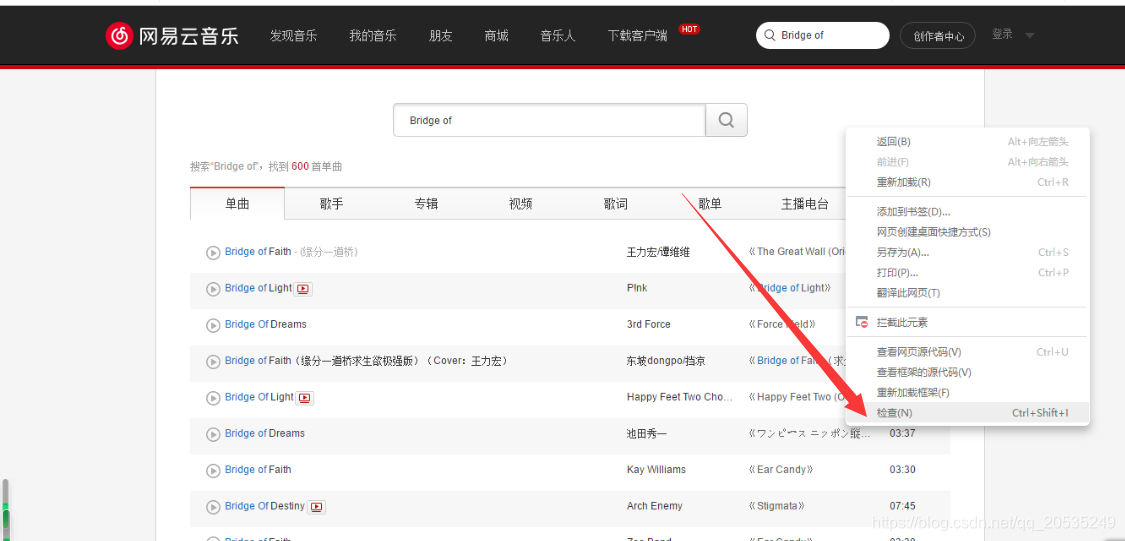Open 我的音乐 in top navigation
Screen dimensions: 1125x541
[373, 36]
